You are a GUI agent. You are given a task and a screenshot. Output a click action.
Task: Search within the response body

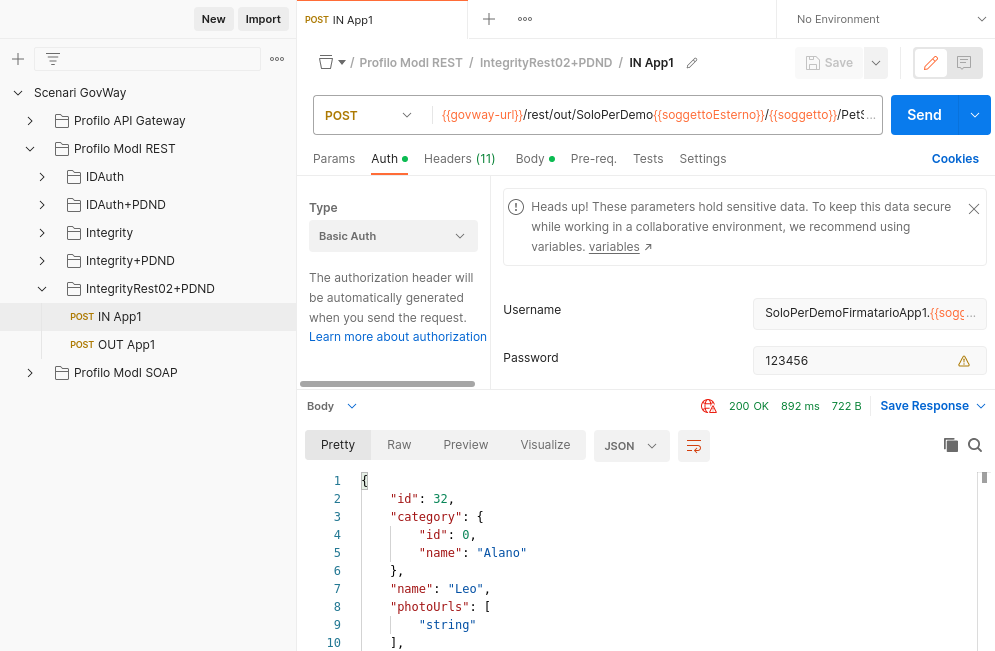pos(975,445)
